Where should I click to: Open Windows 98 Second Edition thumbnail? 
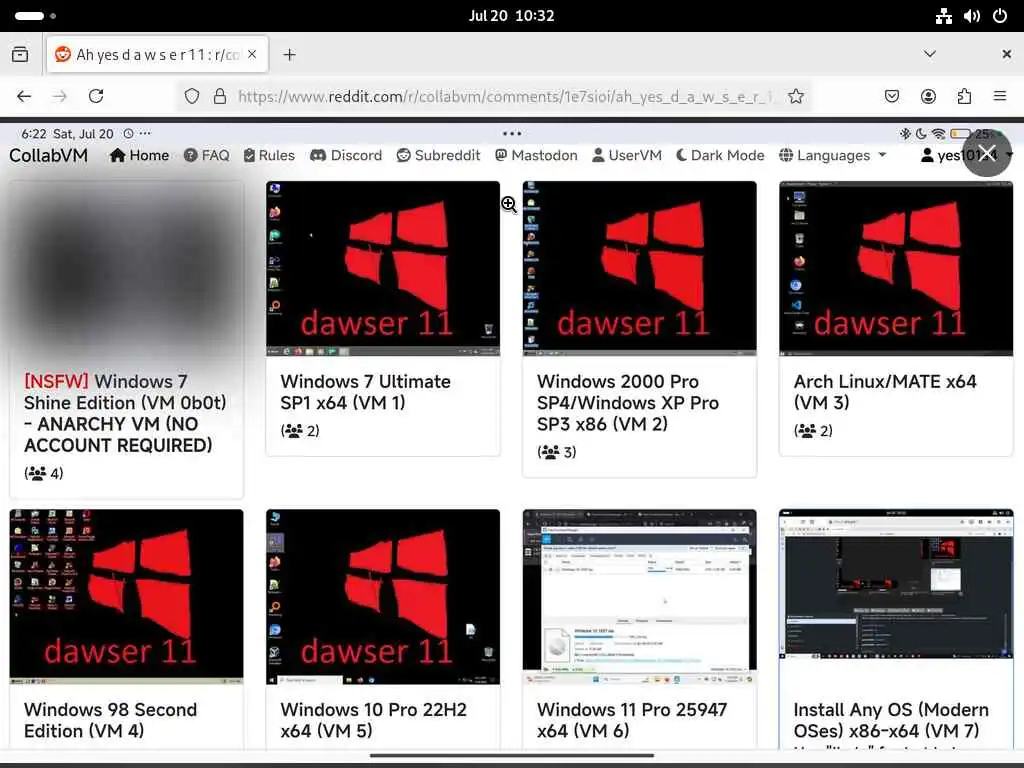pos(126,597)
